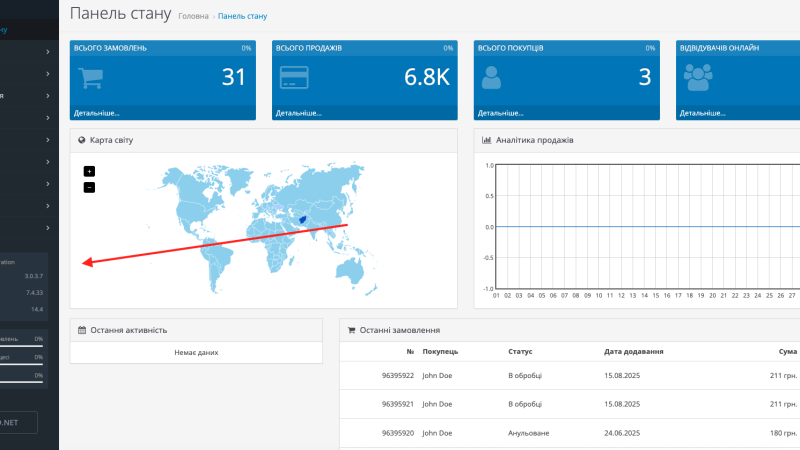Click date 15.08.2025 in order 96395922 row
The width and height of the screenshot is (800, 450).
[622, 376]
